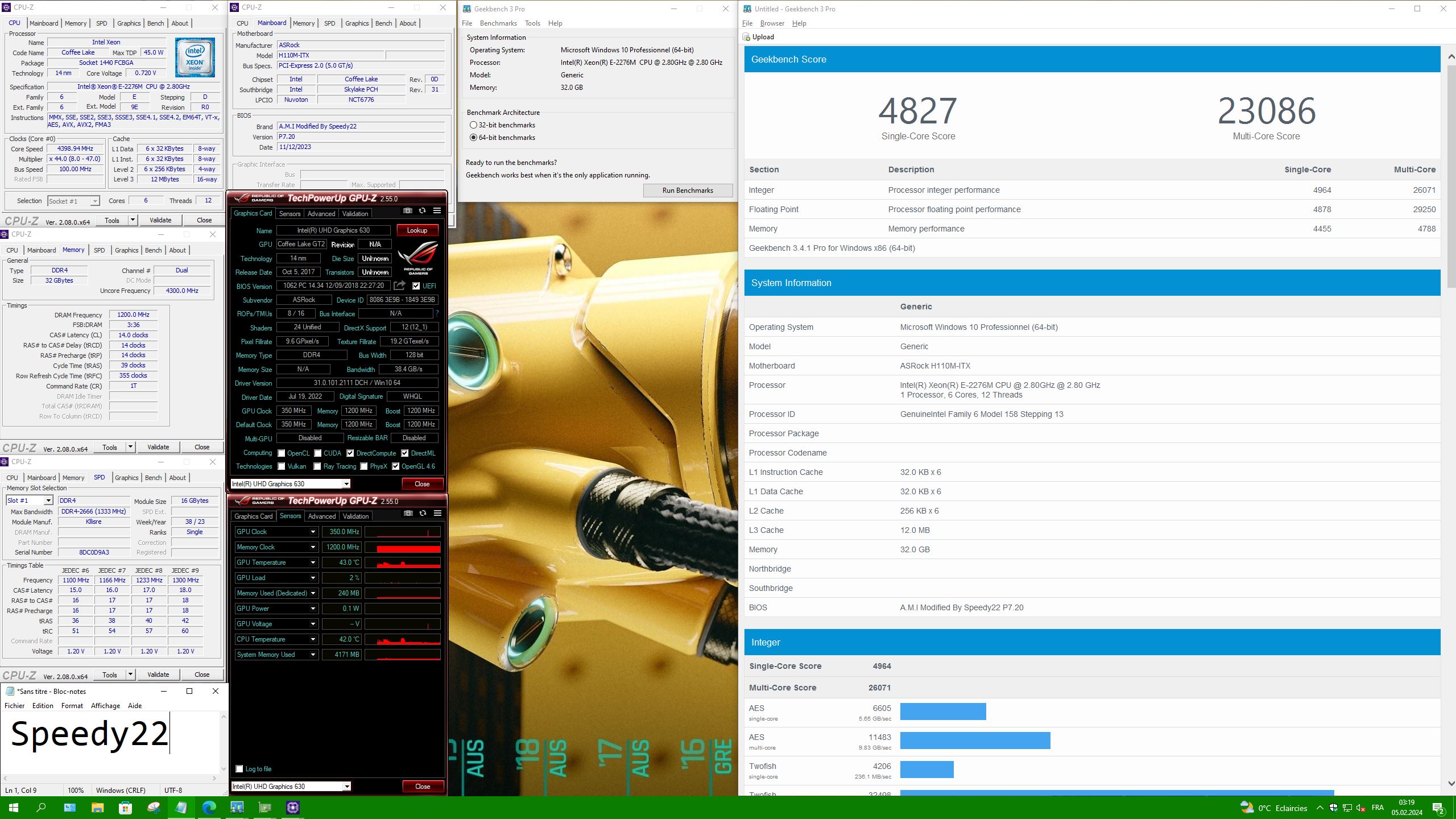Toggle CUDA checkbox in GPU-Z
Viewport: 1456px width, 819px height.
point(317,453)
